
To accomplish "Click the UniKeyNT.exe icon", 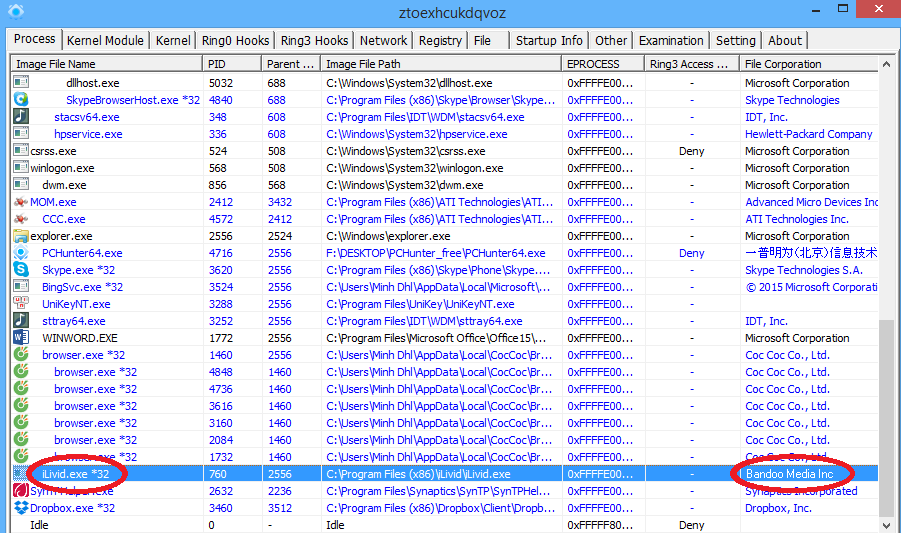I will 21,303.
